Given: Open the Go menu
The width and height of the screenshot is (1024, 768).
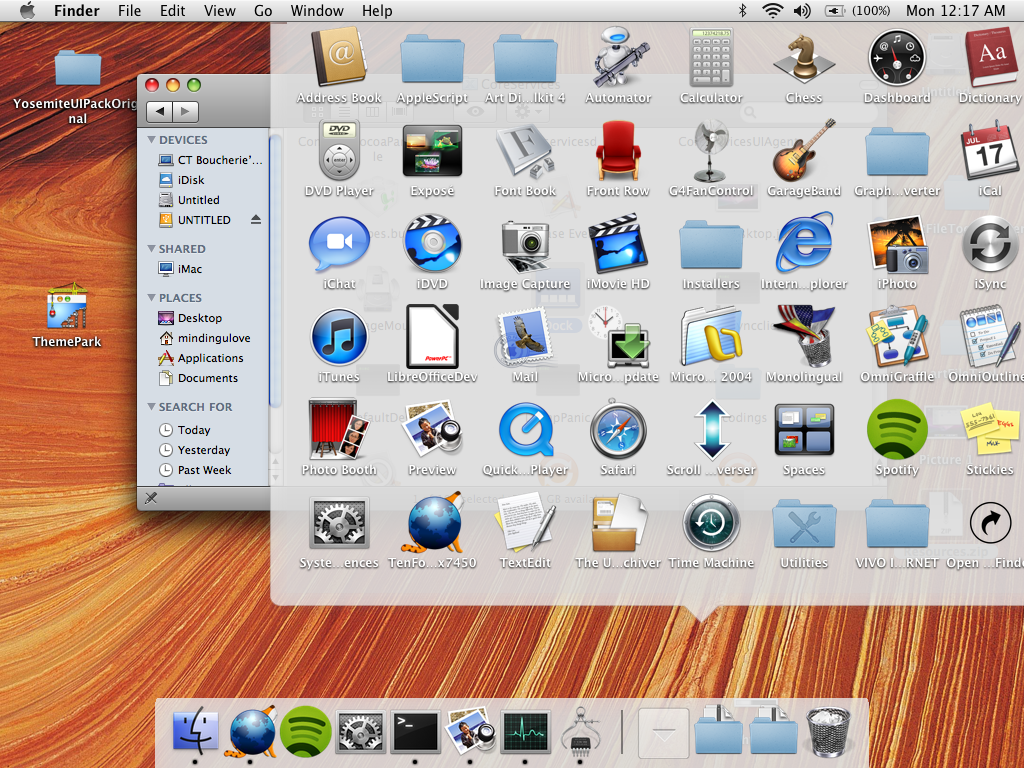Looking at the screenshot, I should (263, 10).
